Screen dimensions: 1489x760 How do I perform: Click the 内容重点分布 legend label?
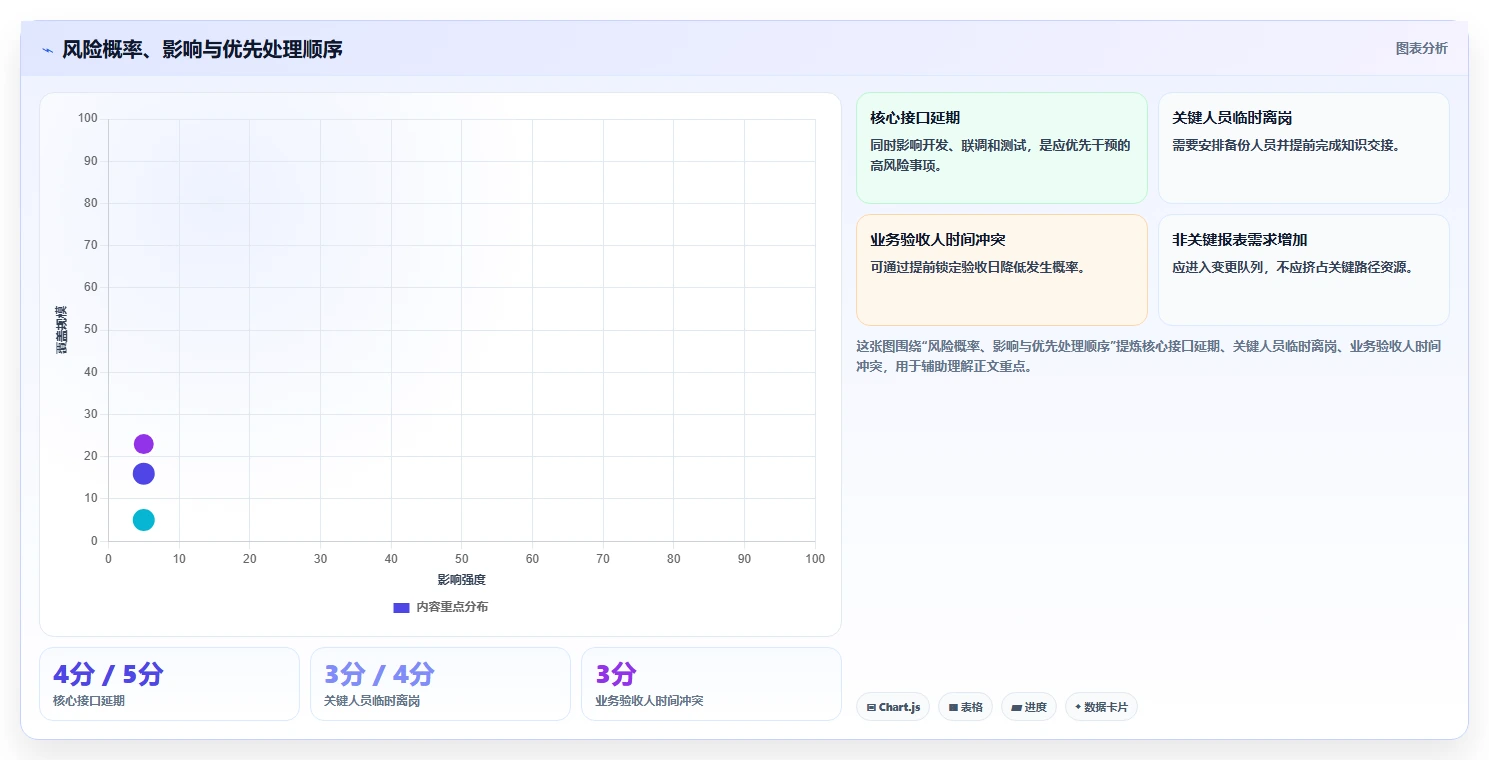coord(452,607)
